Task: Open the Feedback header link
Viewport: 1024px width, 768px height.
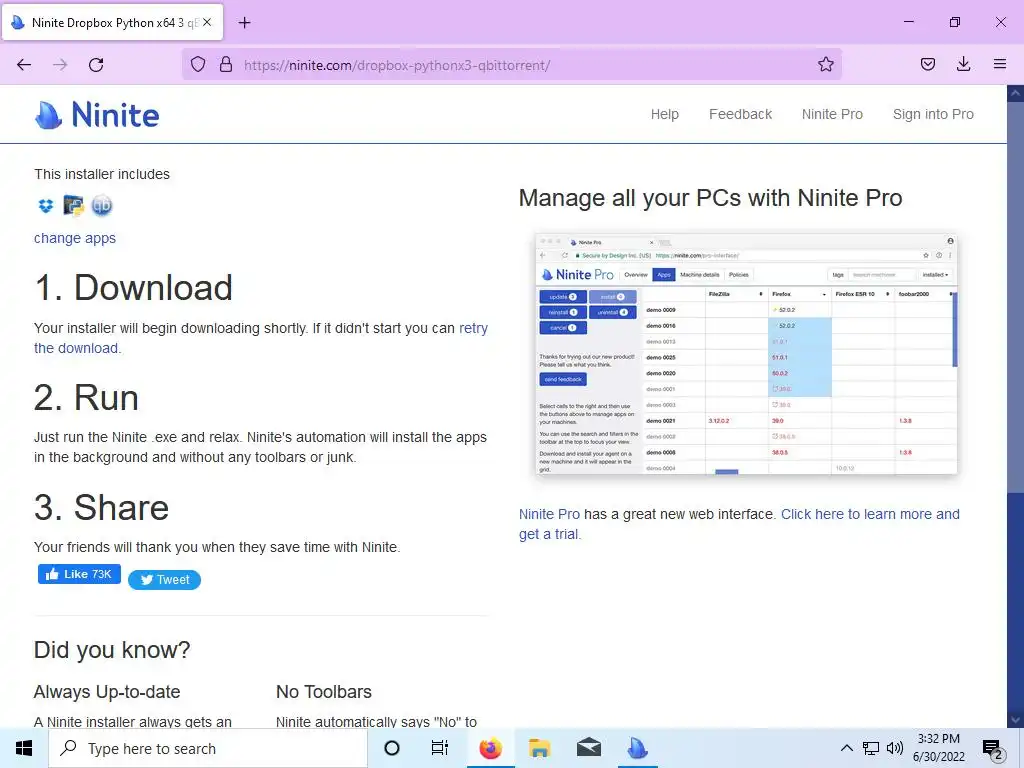Action: click(x=741, y=114)
